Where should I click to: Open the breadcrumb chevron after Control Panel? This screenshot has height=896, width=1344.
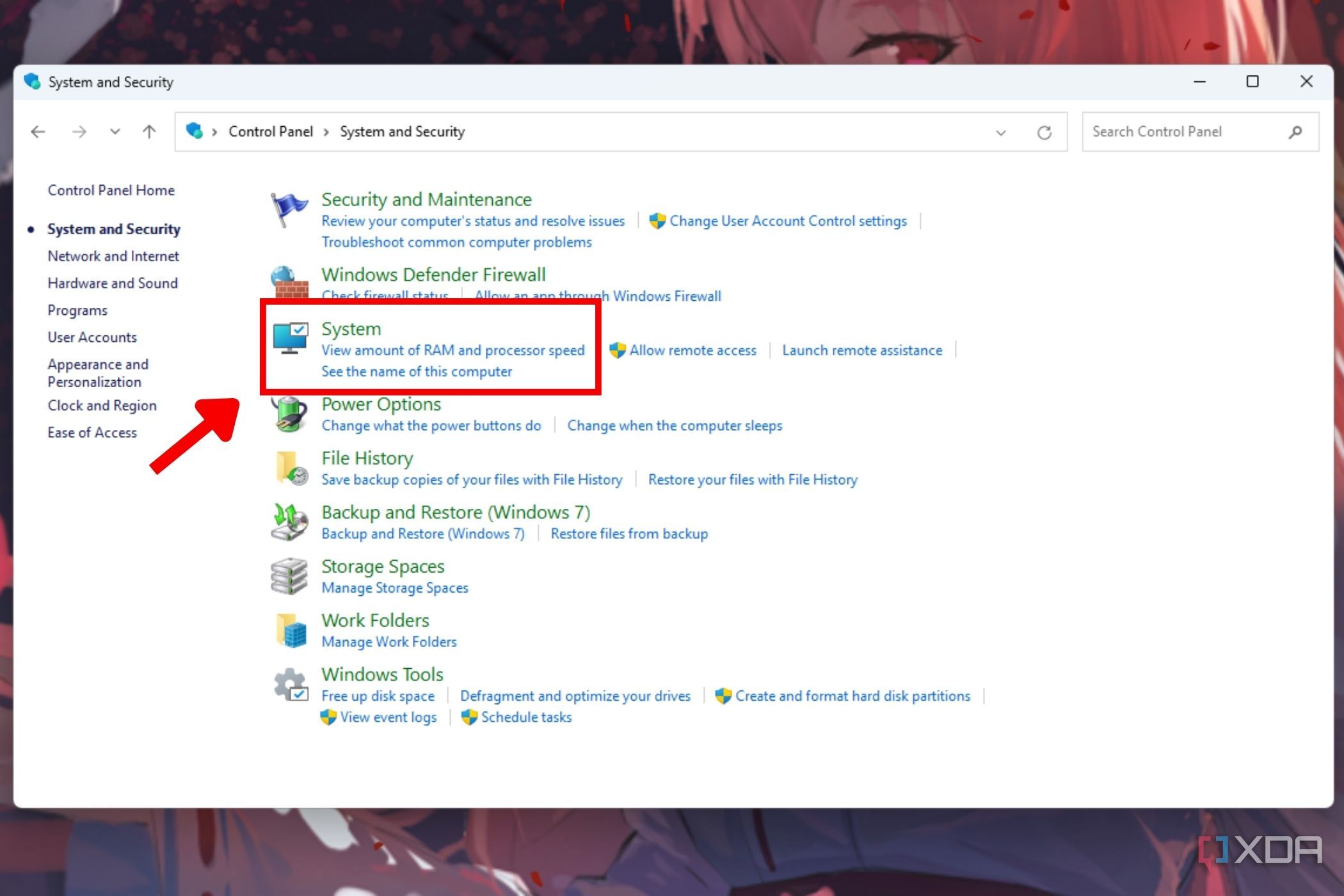[326, 132]
